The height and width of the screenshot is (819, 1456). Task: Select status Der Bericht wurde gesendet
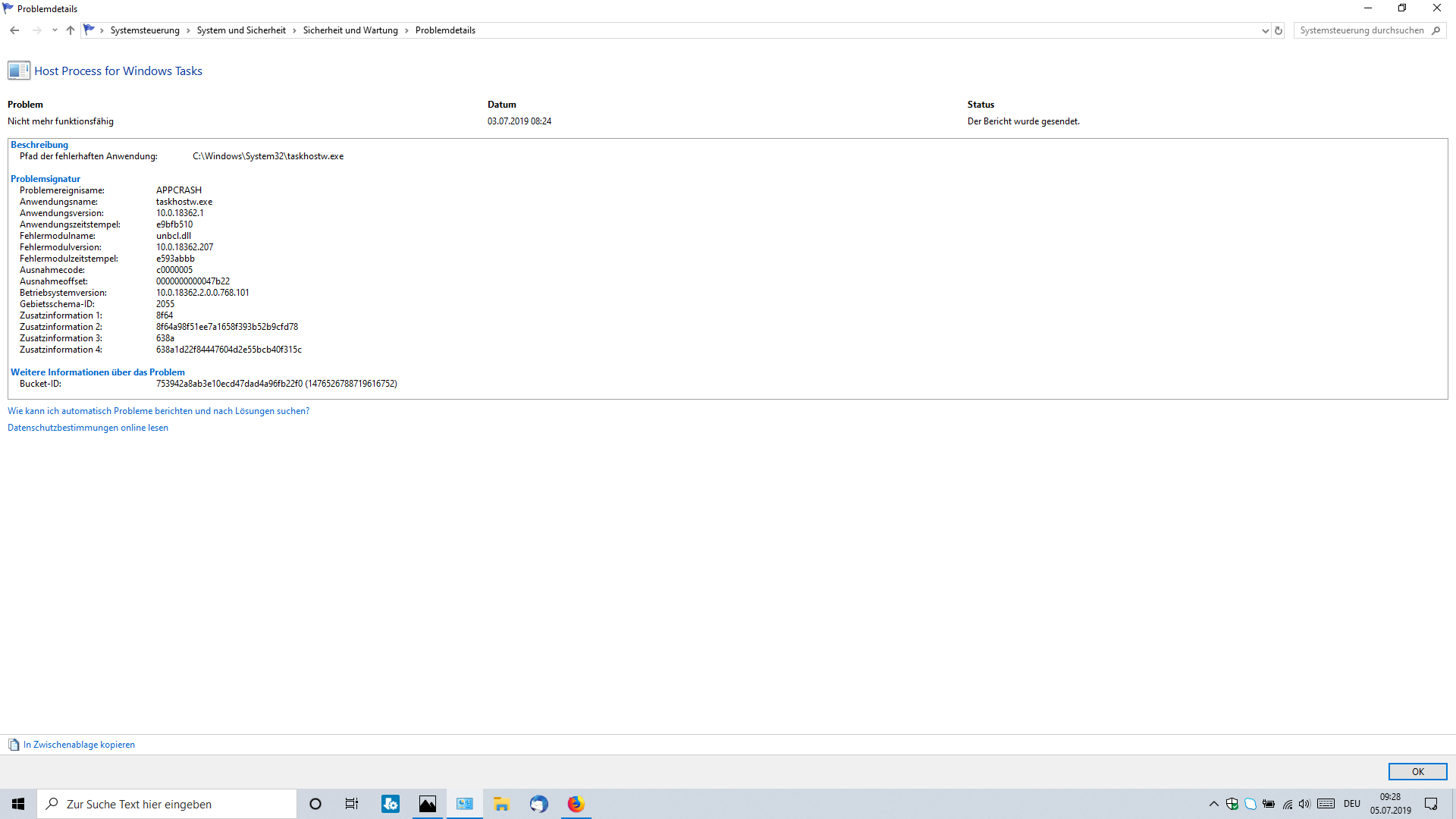point(1024,121)
